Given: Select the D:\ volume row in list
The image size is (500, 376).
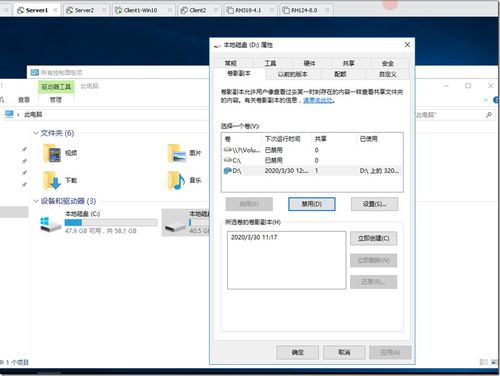Looking at the screenshot, I should [x=312, y=171].
